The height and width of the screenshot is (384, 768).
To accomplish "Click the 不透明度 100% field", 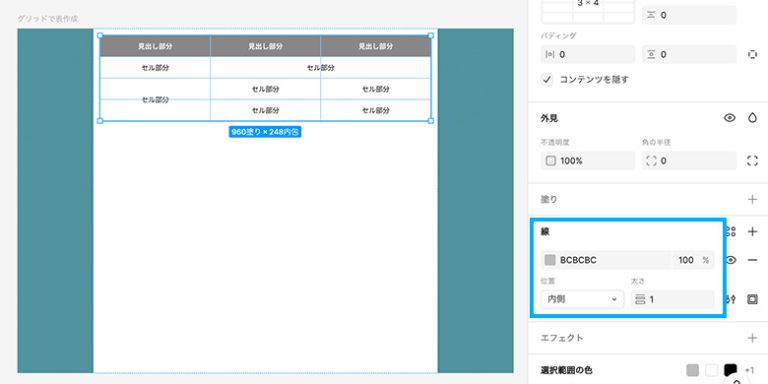I will 588,161.
